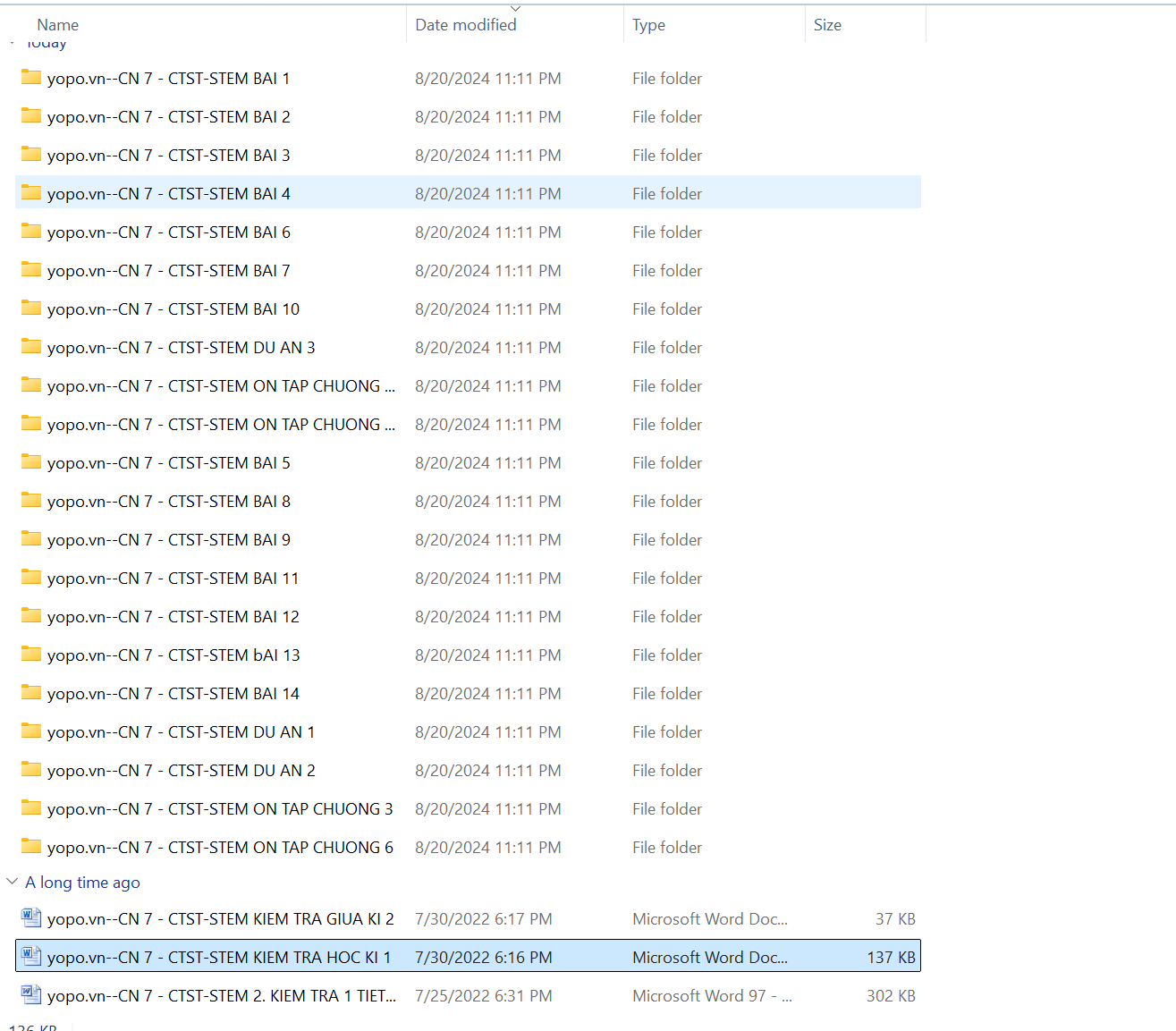Click the folder icon of CTST-STEM BAI 10
1176x1031 pixels.
click(x=31, y=308)
